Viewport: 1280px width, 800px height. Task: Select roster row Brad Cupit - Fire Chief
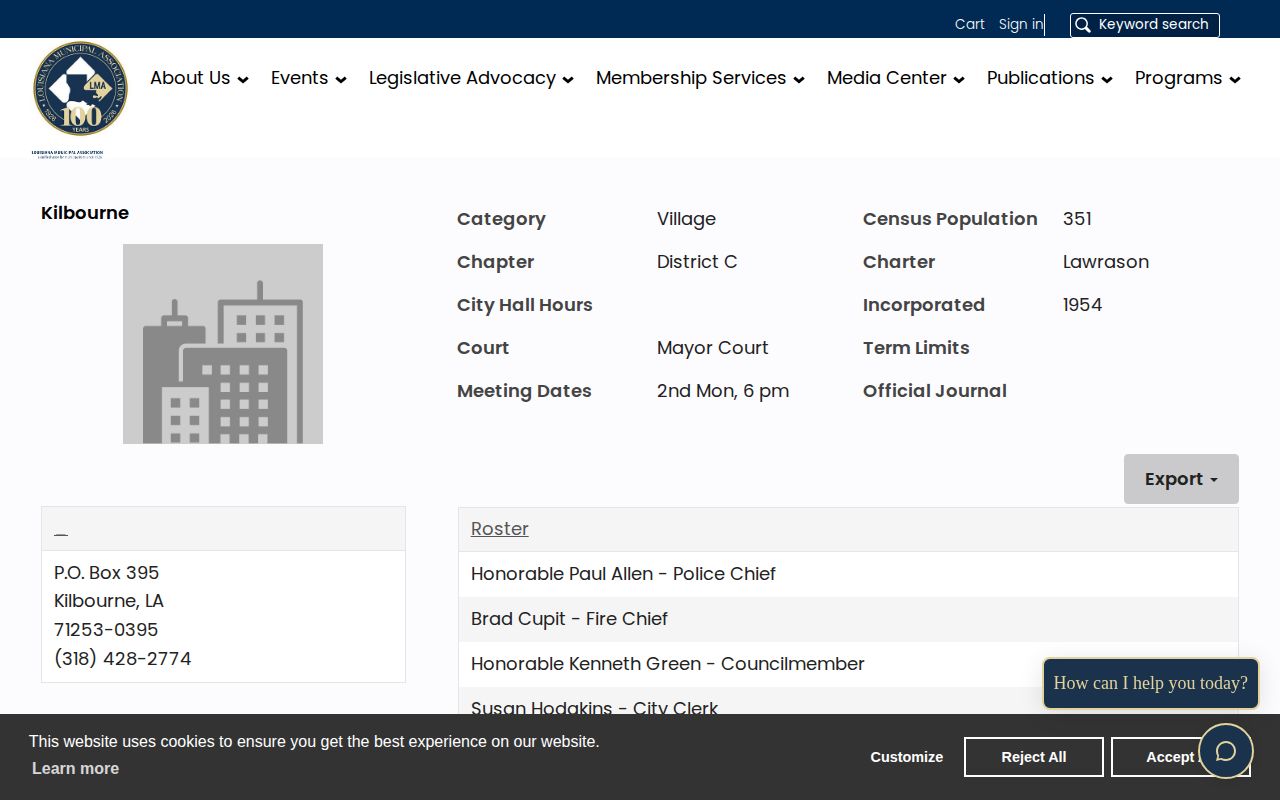pos(848,619)
